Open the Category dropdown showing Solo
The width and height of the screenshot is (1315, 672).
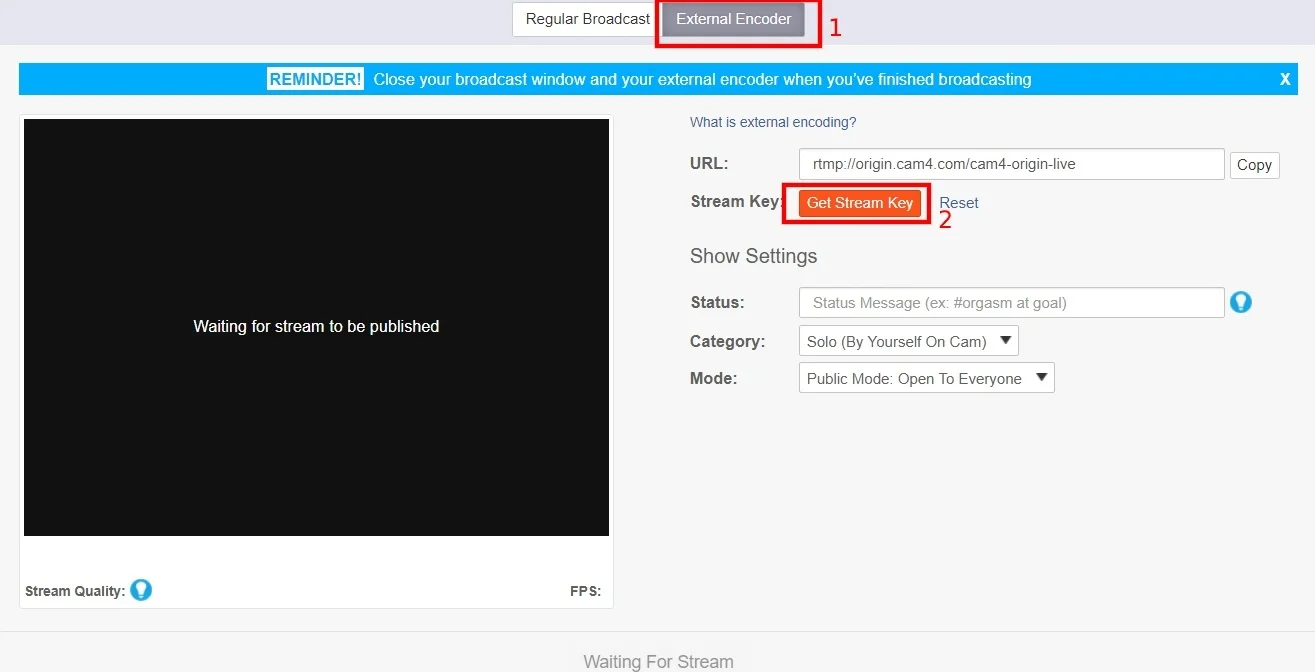tap(908, 341)
